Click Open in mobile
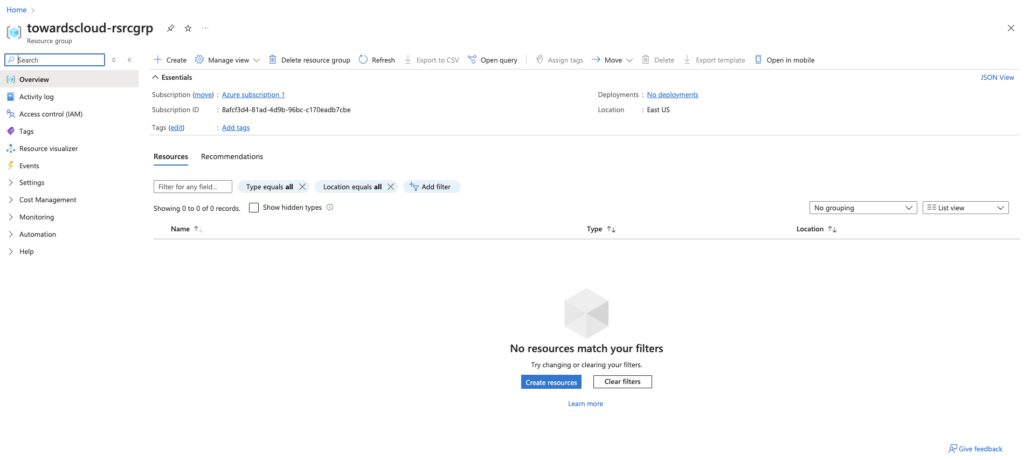Screen dimensions: 1024x460 784,60
